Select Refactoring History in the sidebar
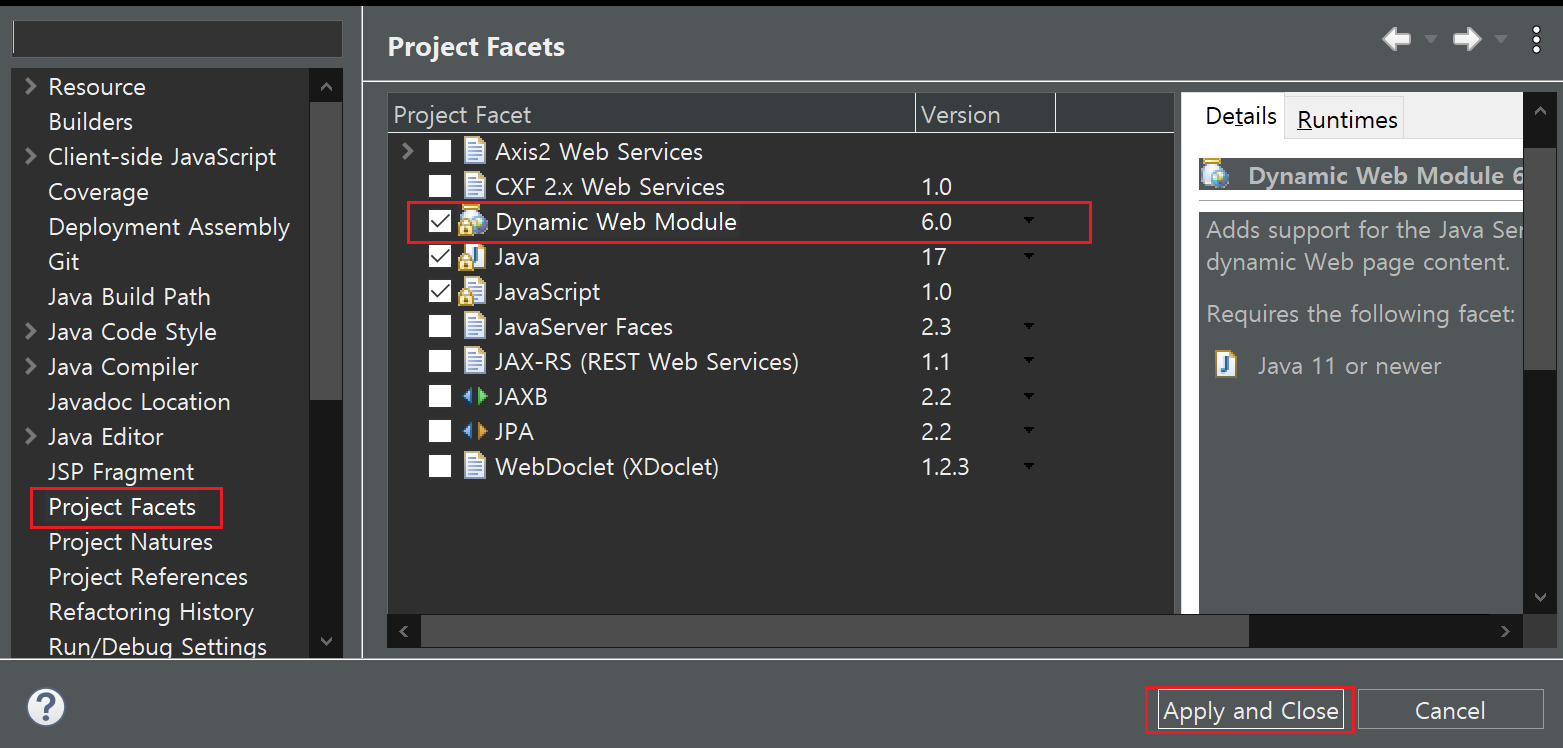This screenshot has width=1563, height=748. (151, 612)
